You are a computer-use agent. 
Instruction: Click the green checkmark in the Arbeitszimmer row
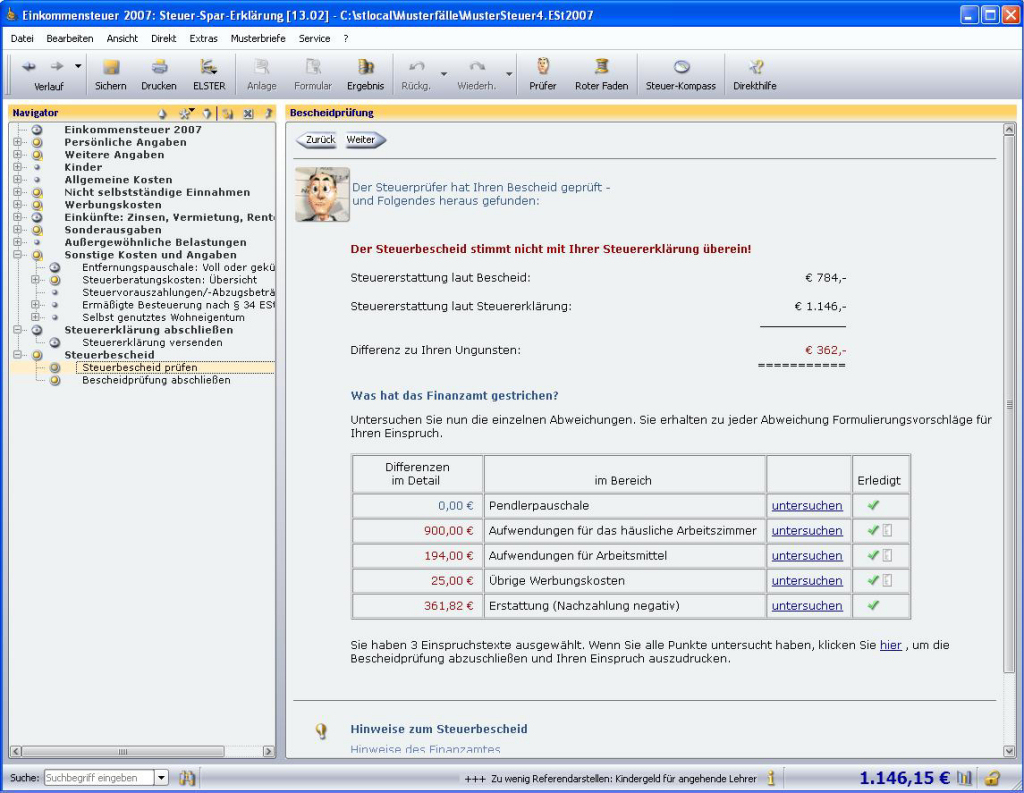click(x=873, y=530)
